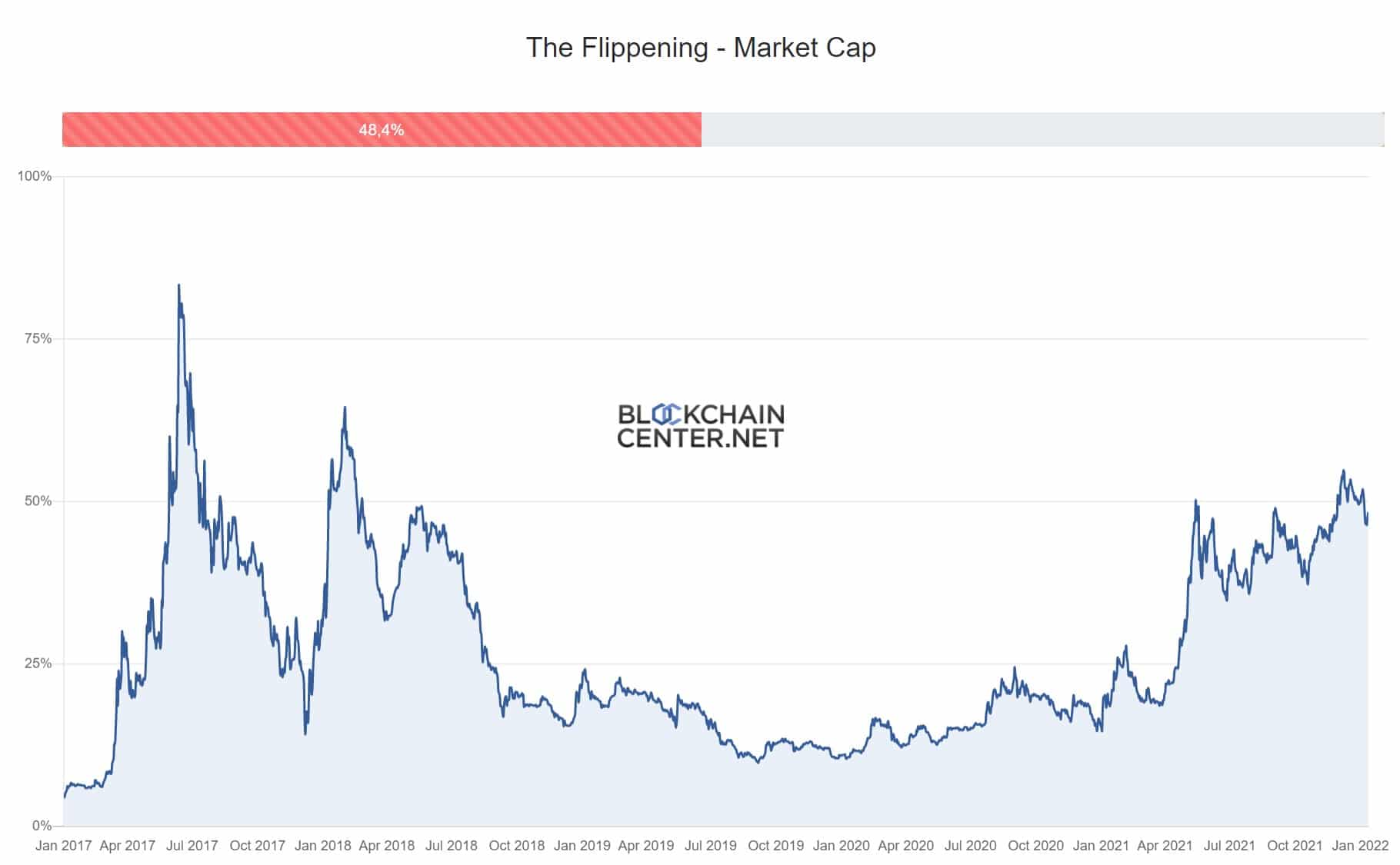1400x865 pixels.
Task: Select the 100% y-axis label
Action: coord(35,176)
